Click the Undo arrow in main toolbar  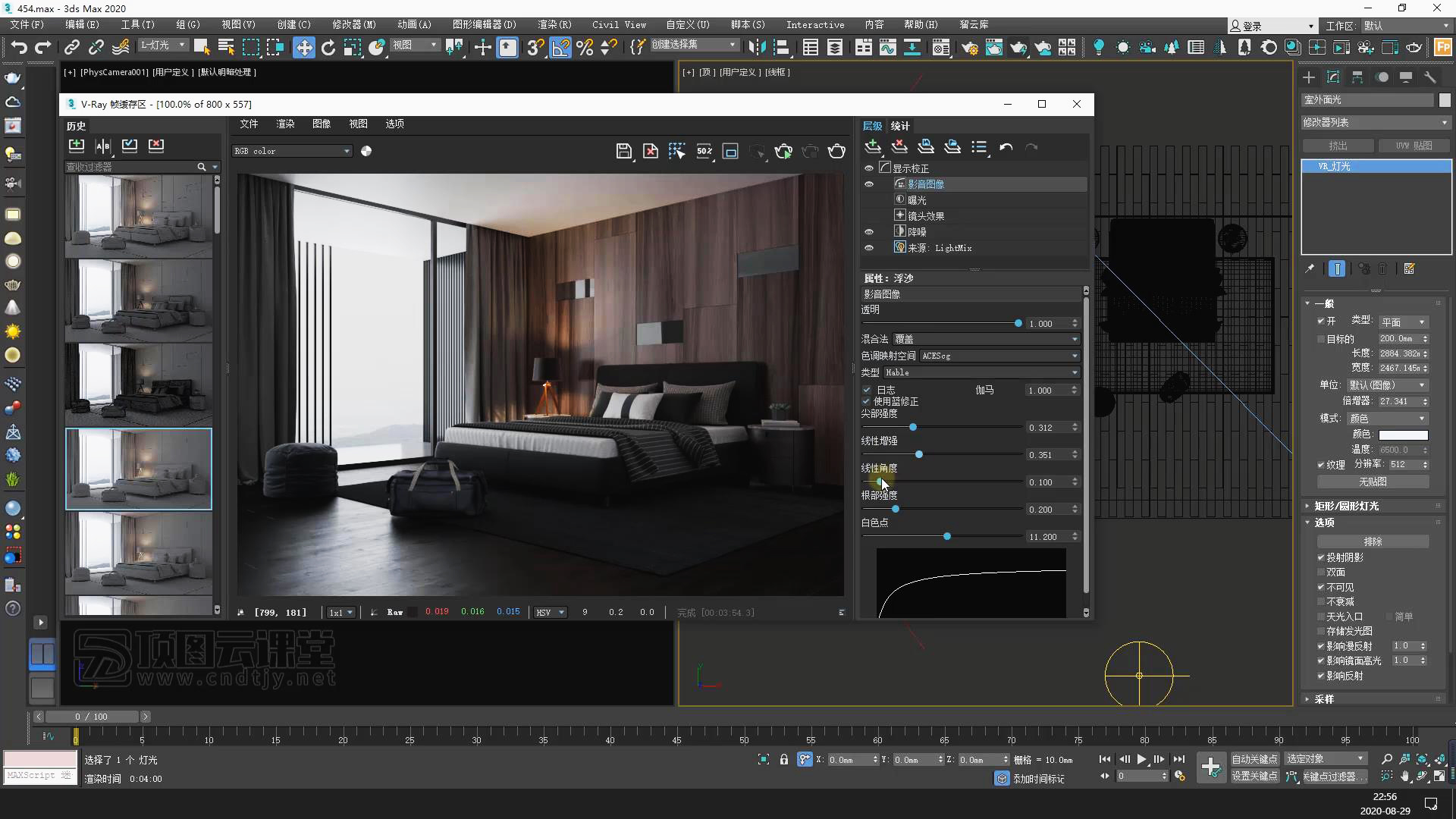click(18, 48)
